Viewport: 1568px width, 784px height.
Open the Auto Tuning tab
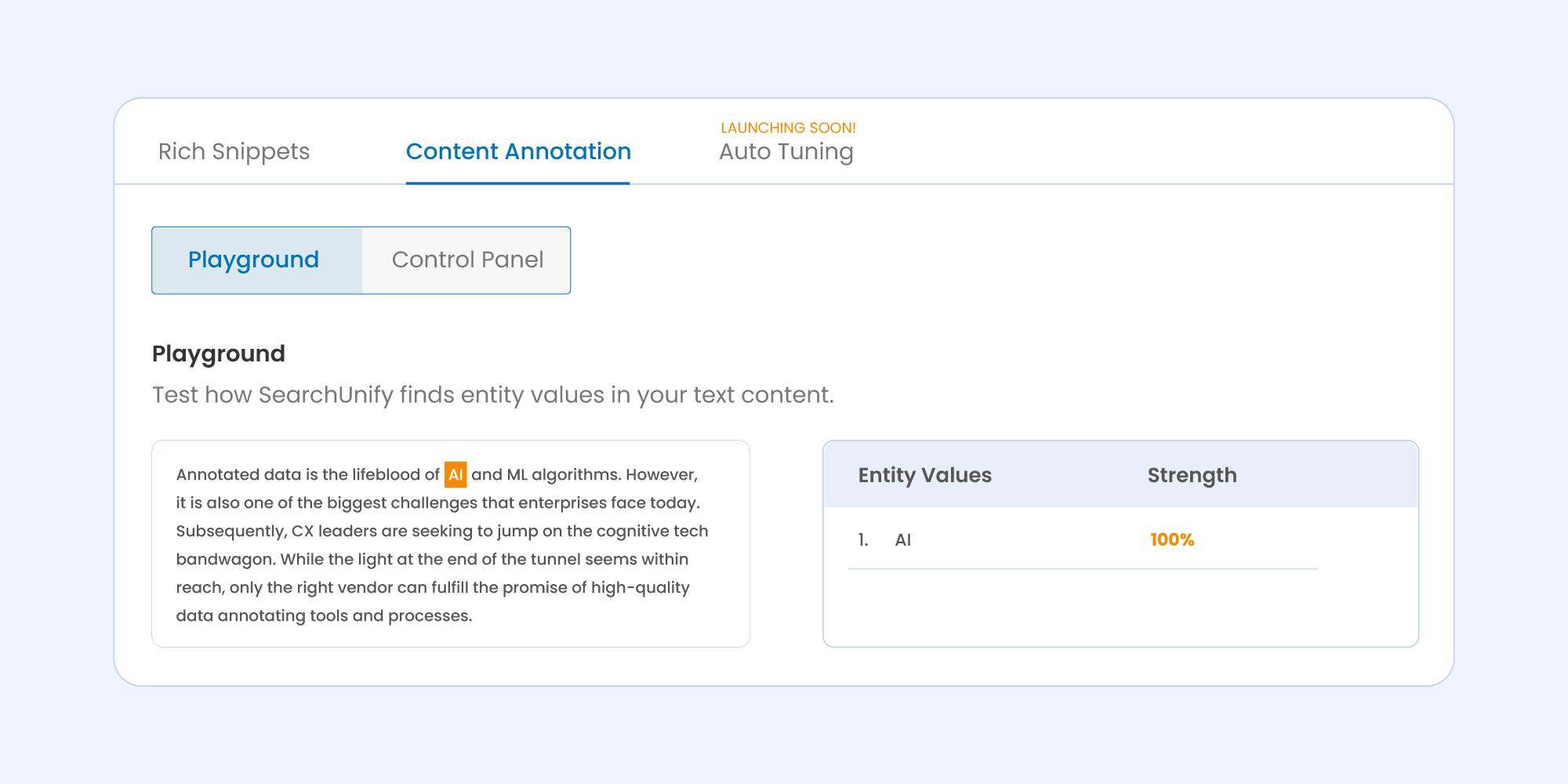[x=786, y=151]
